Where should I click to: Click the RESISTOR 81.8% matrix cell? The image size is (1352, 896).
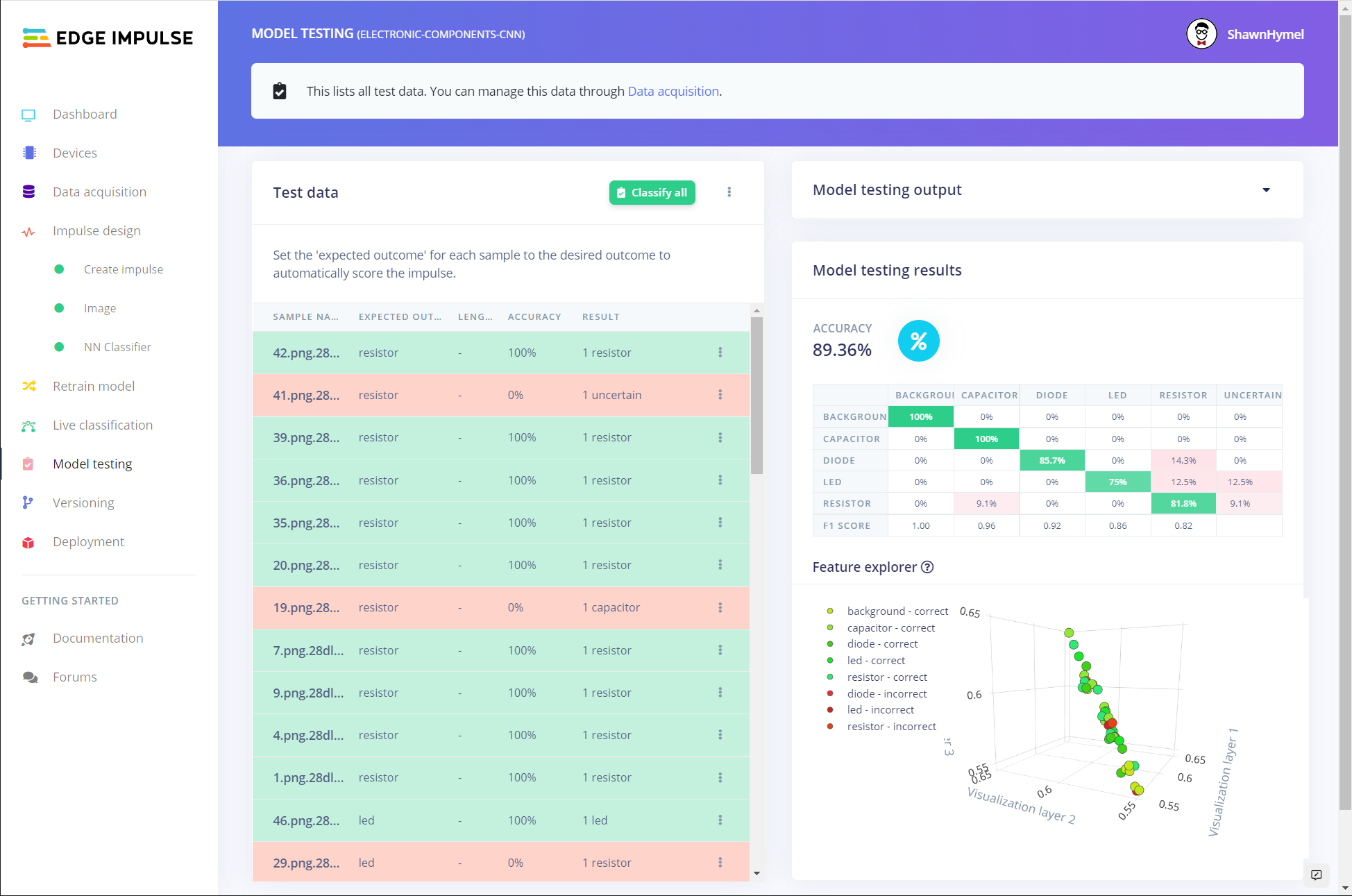point(1183,504)
